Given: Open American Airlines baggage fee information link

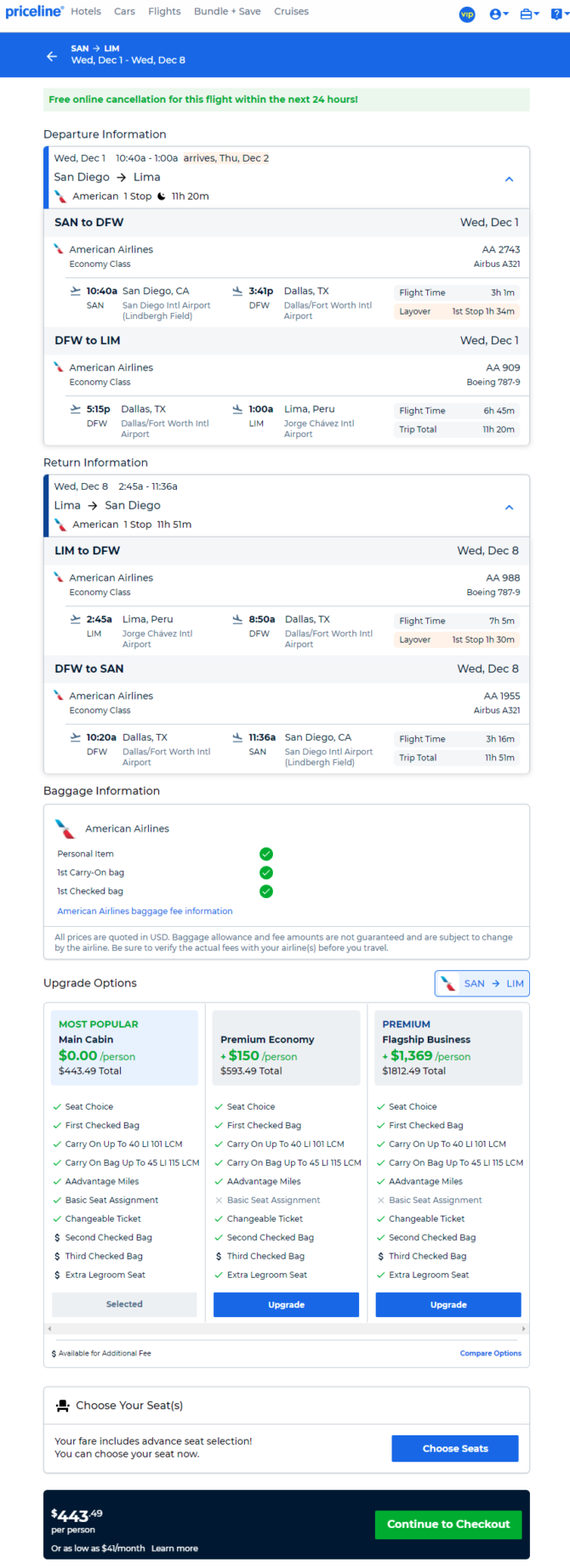Looking at the screenshot, I should [x=145, y=911].
